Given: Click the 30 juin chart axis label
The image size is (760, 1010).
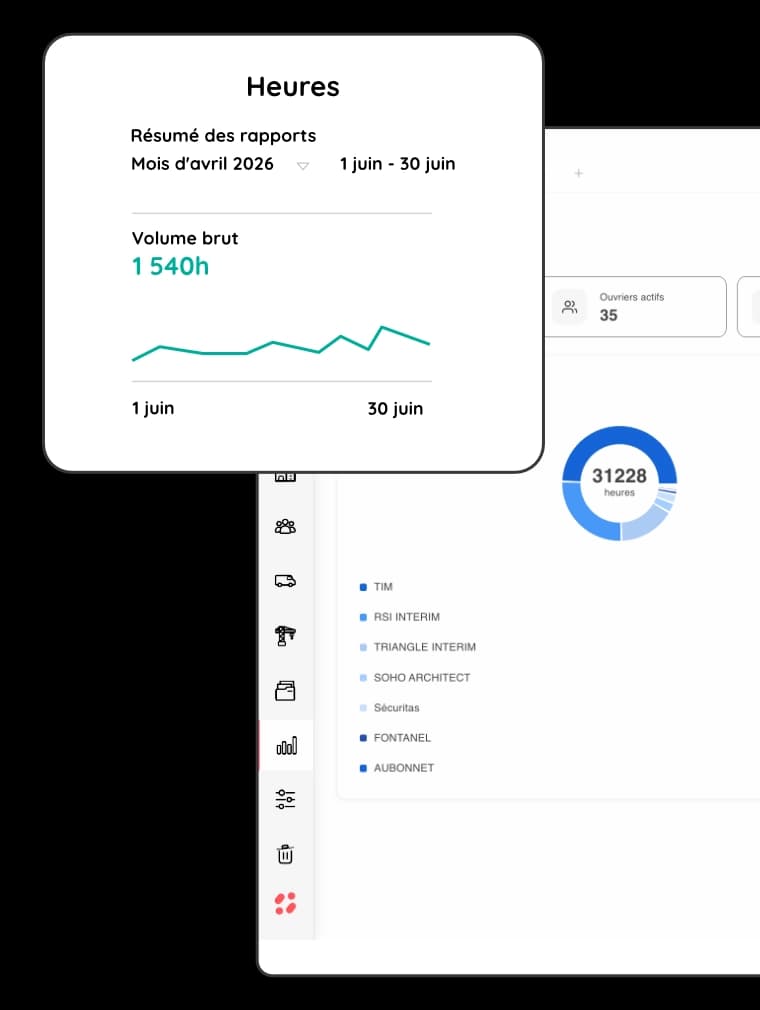Looking at the screenshot, I should click(395, 408).
